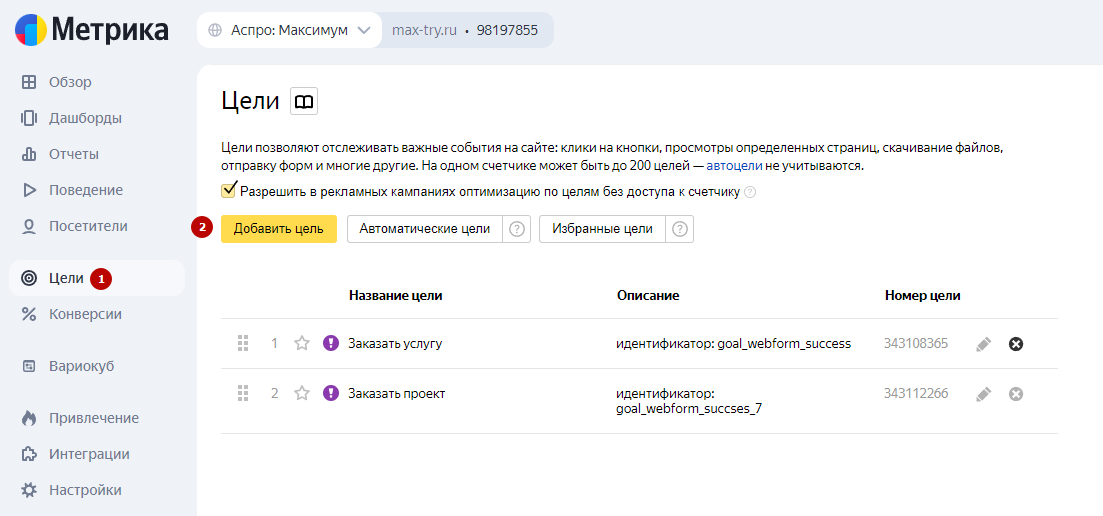The width and height of the screenshot is (1103, 516).
Task: Star the Заказать проект goal as favorite
Action: [302, 393]
